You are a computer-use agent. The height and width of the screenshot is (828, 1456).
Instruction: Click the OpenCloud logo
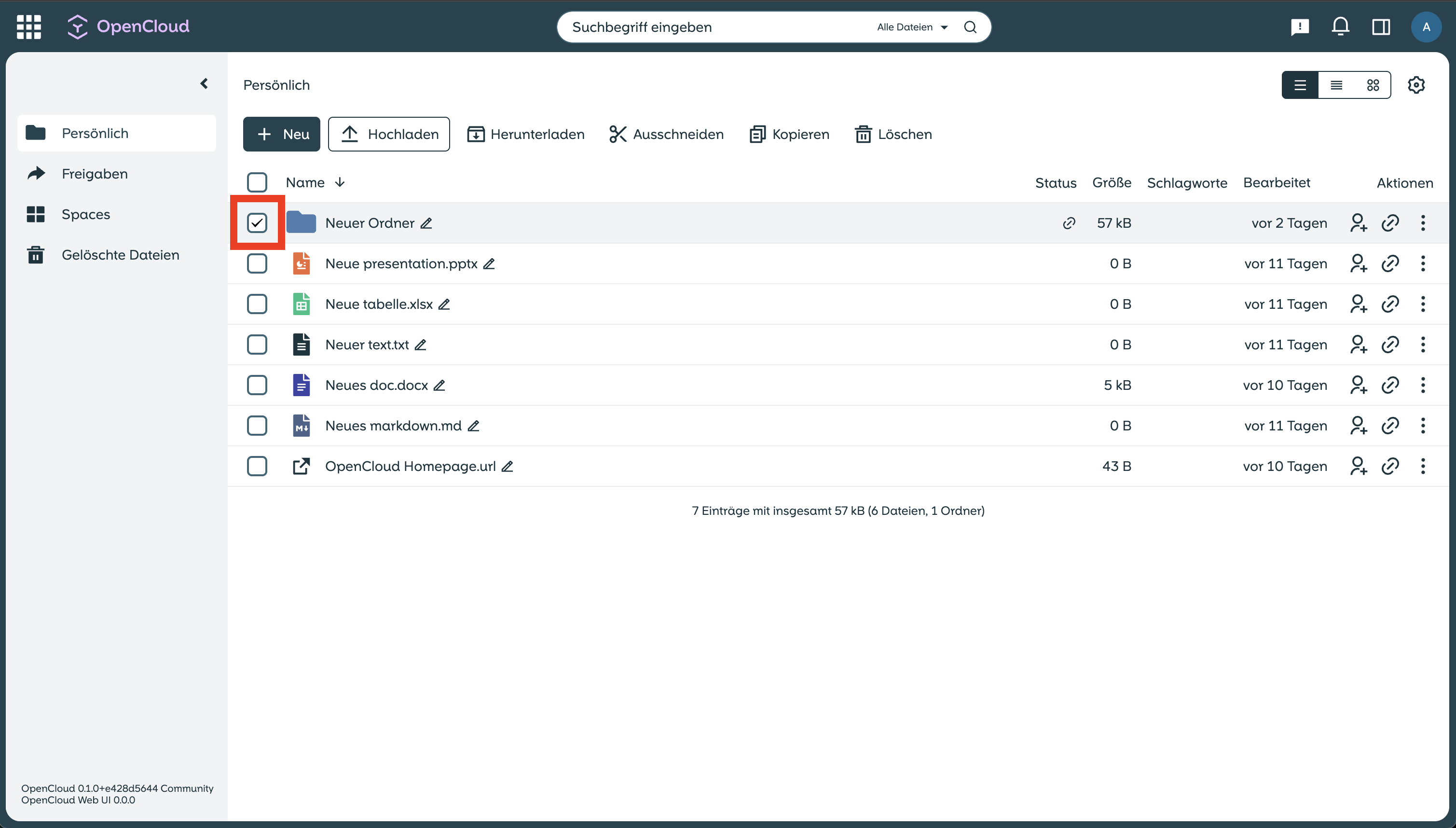[x=128, y=26]
